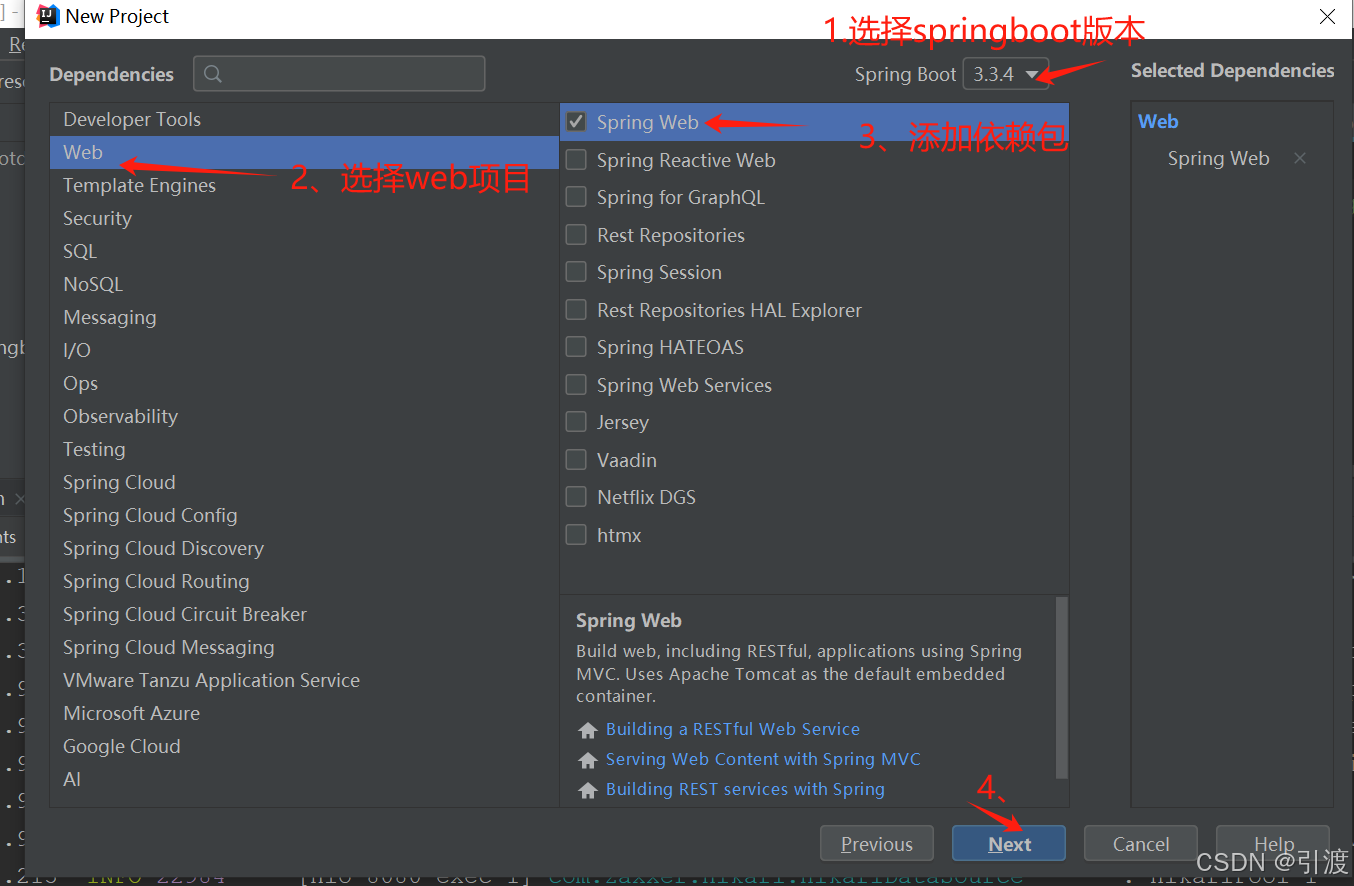Open the AI category

coord(304,779)
